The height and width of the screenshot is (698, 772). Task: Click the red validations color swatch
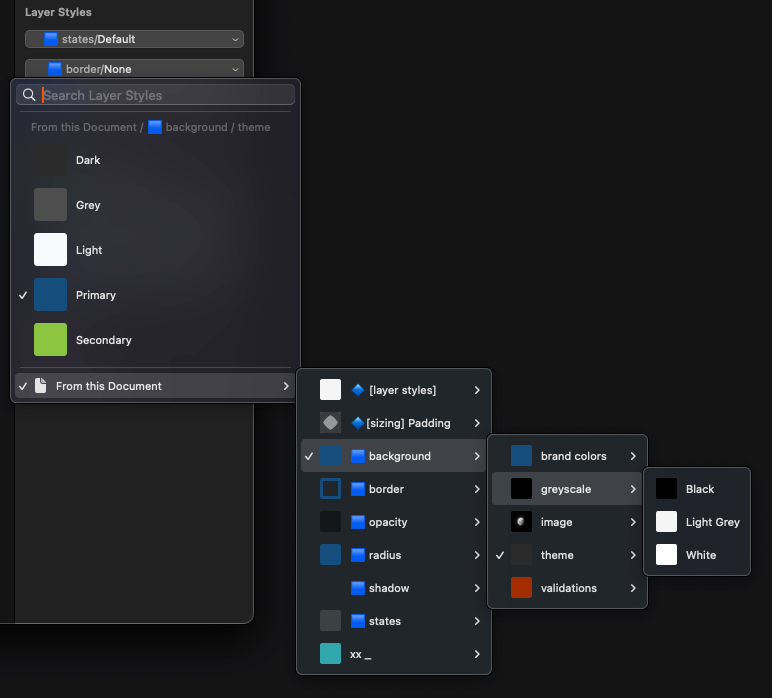(521, 588)
